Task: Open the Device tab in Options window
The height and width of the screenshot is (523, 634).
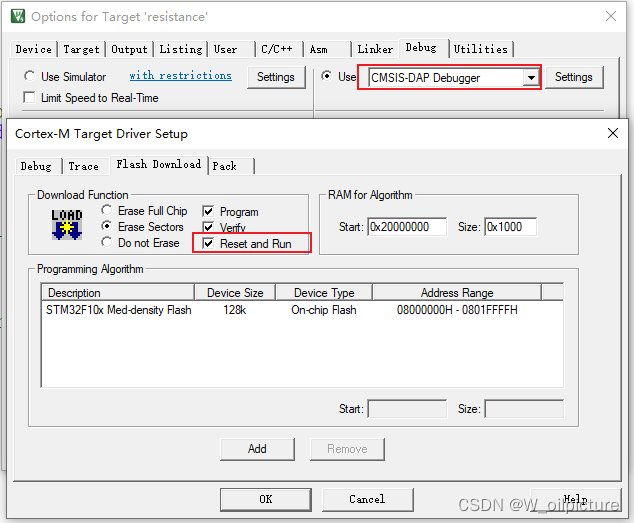Action: click(34, 49)
